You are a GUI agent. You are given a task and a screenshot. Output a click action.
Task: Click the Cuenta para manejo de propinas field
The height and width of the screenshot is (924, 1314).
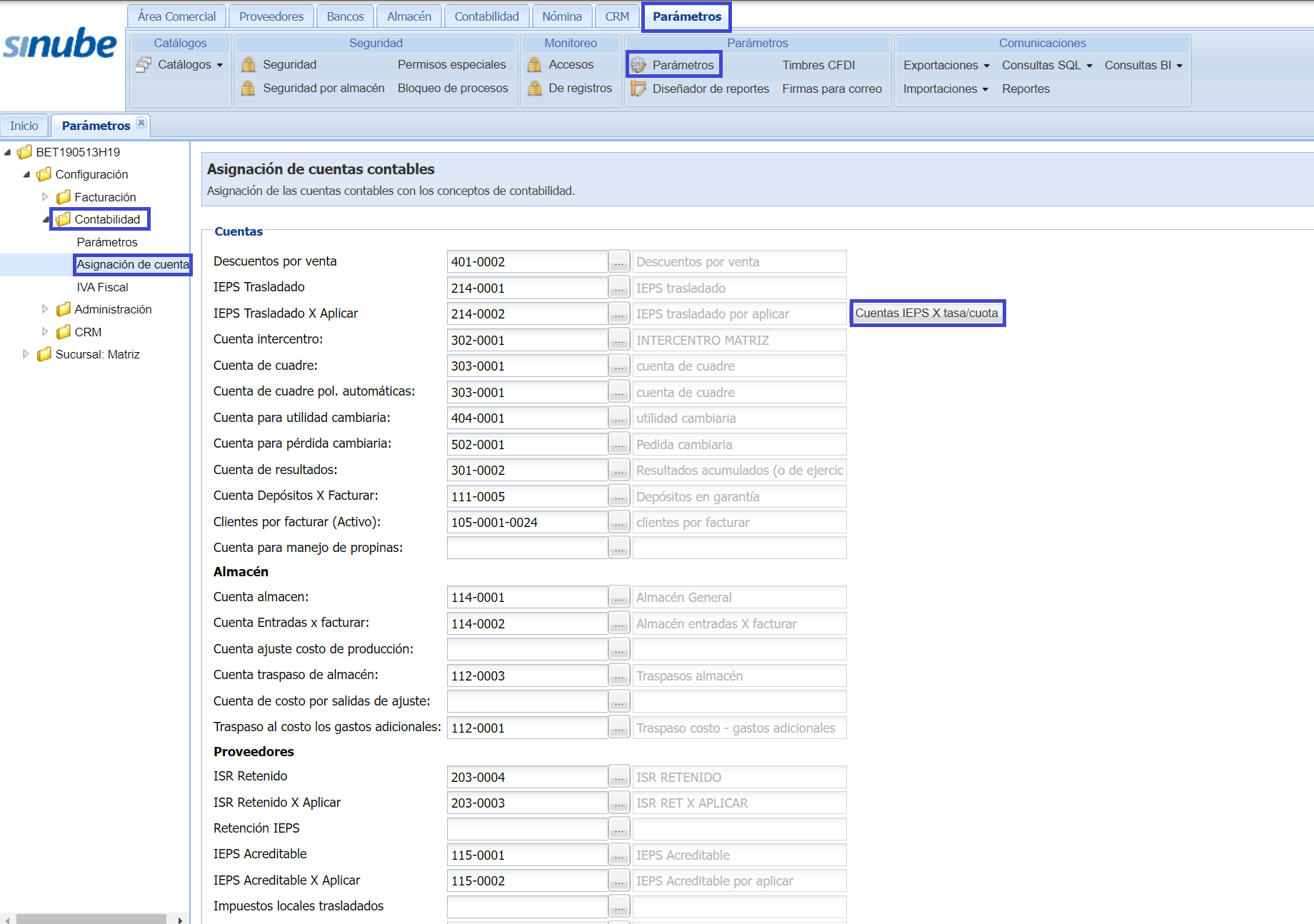click(527, 548)
